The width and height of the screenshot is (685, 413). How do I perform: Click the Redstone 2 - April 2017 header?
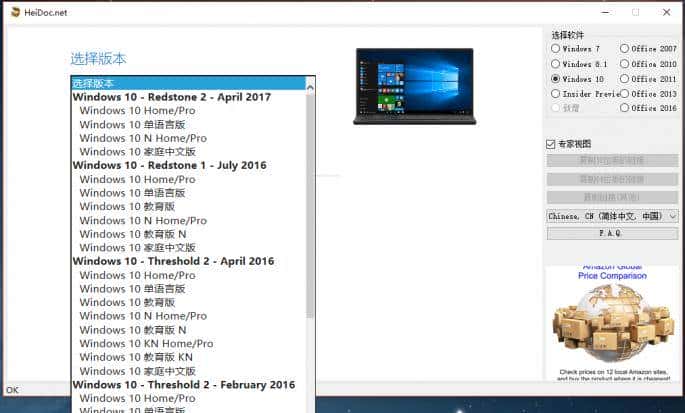[172, 97]
